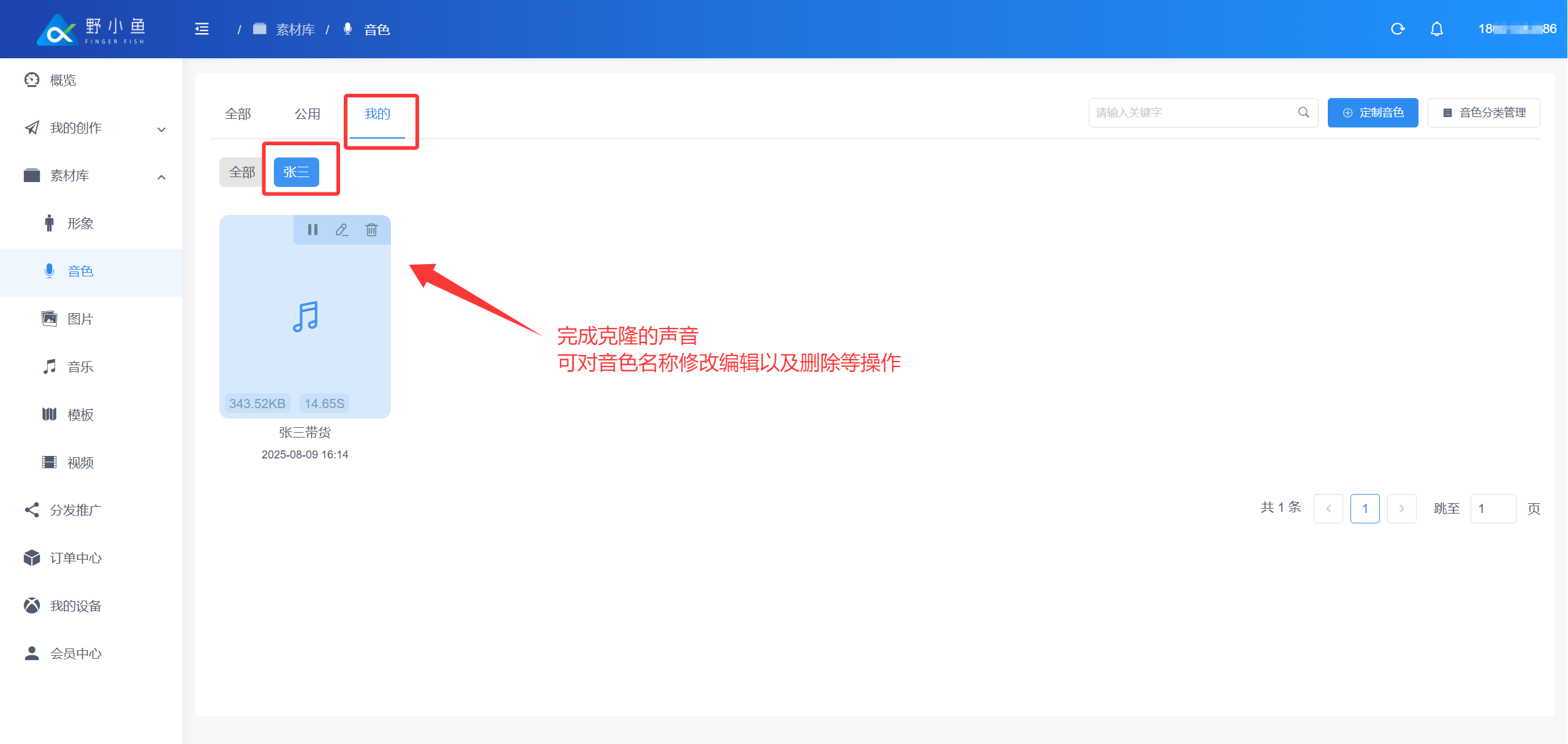1568x744 pixels.
Task: Select the 张三 category filter
Action: pos(296,172)
